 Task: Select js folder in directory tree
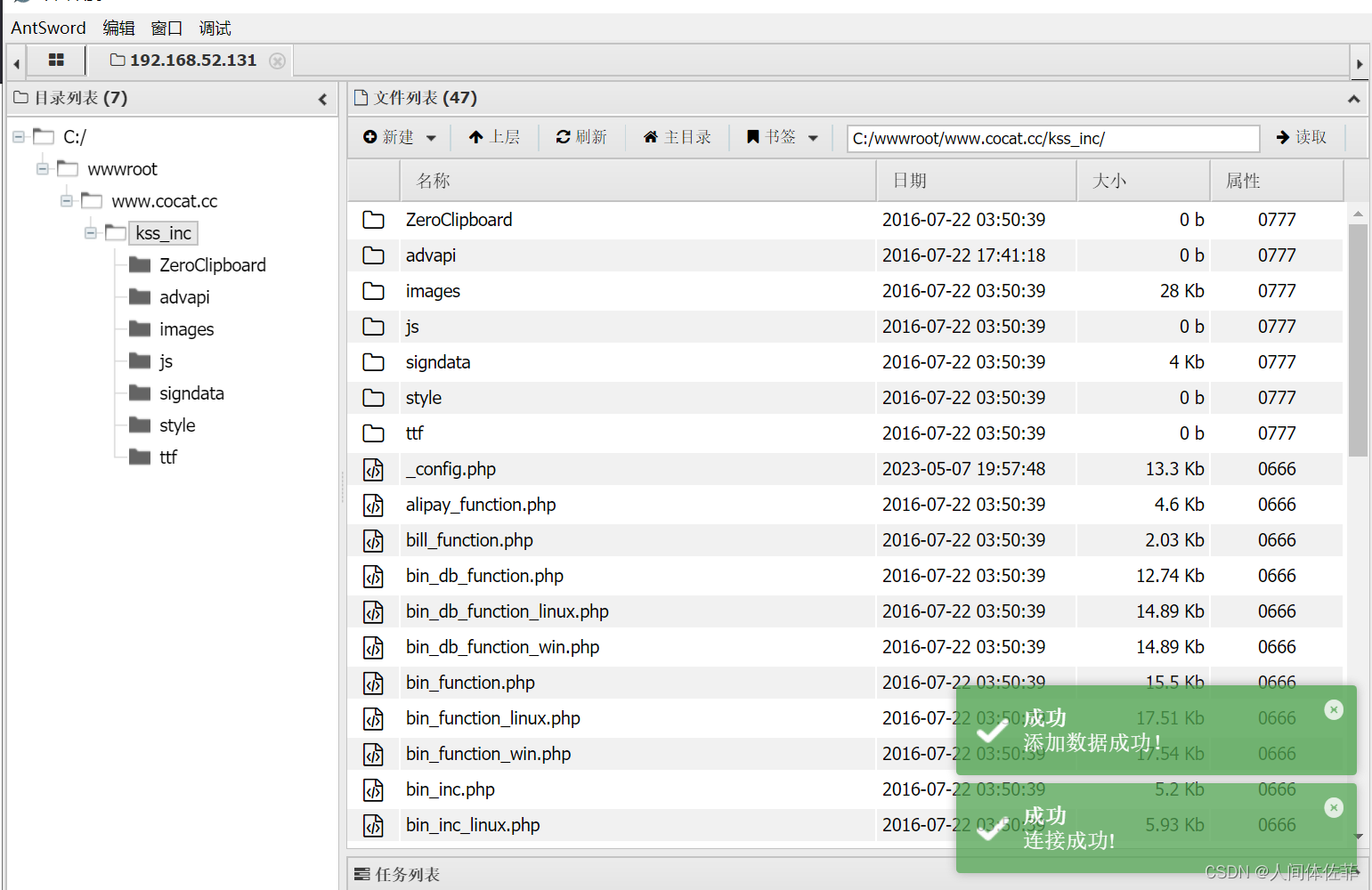pyautogui.click(x=166, y=360)
